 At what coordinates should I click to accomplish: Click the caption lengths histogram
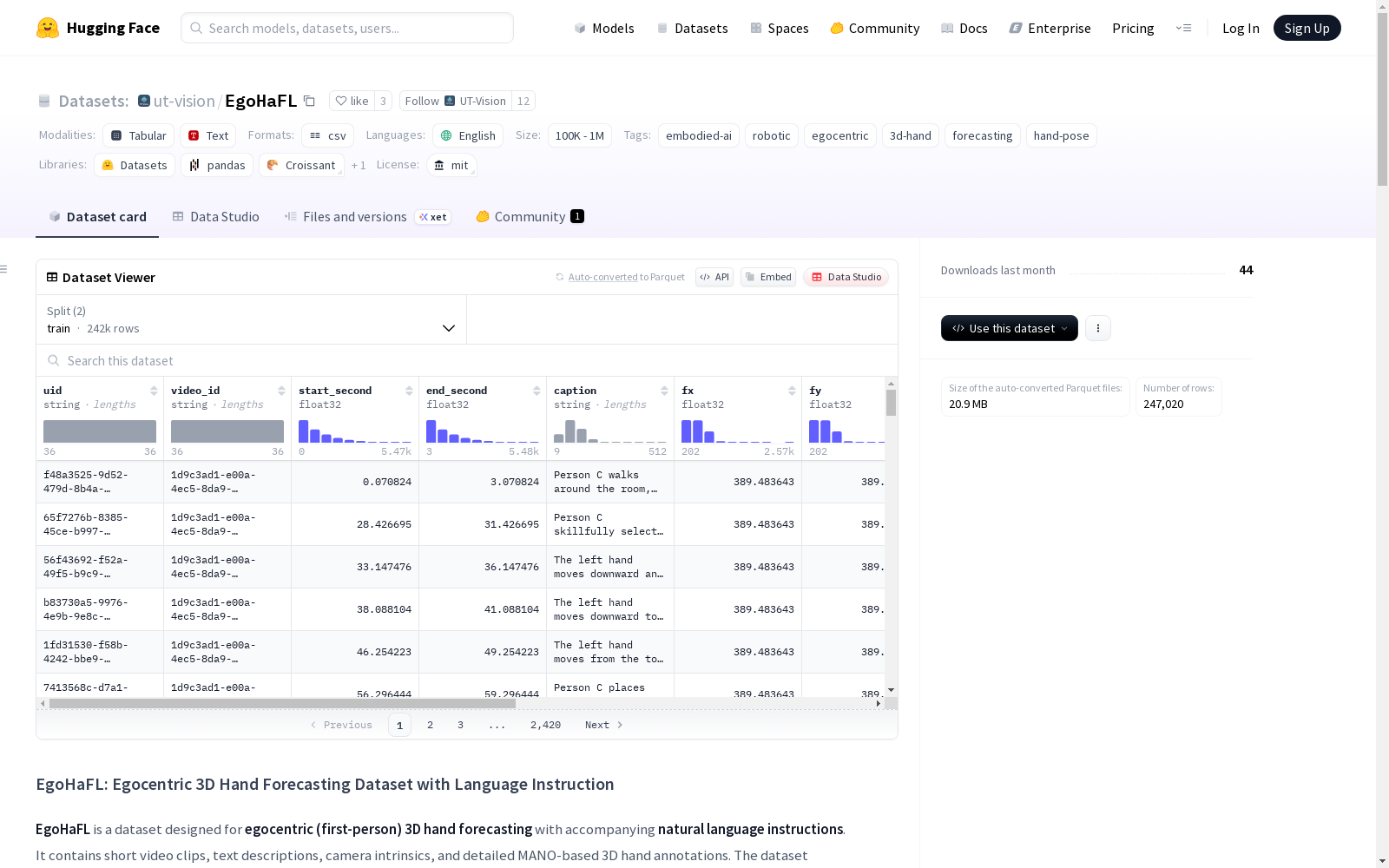coord(610,431)
